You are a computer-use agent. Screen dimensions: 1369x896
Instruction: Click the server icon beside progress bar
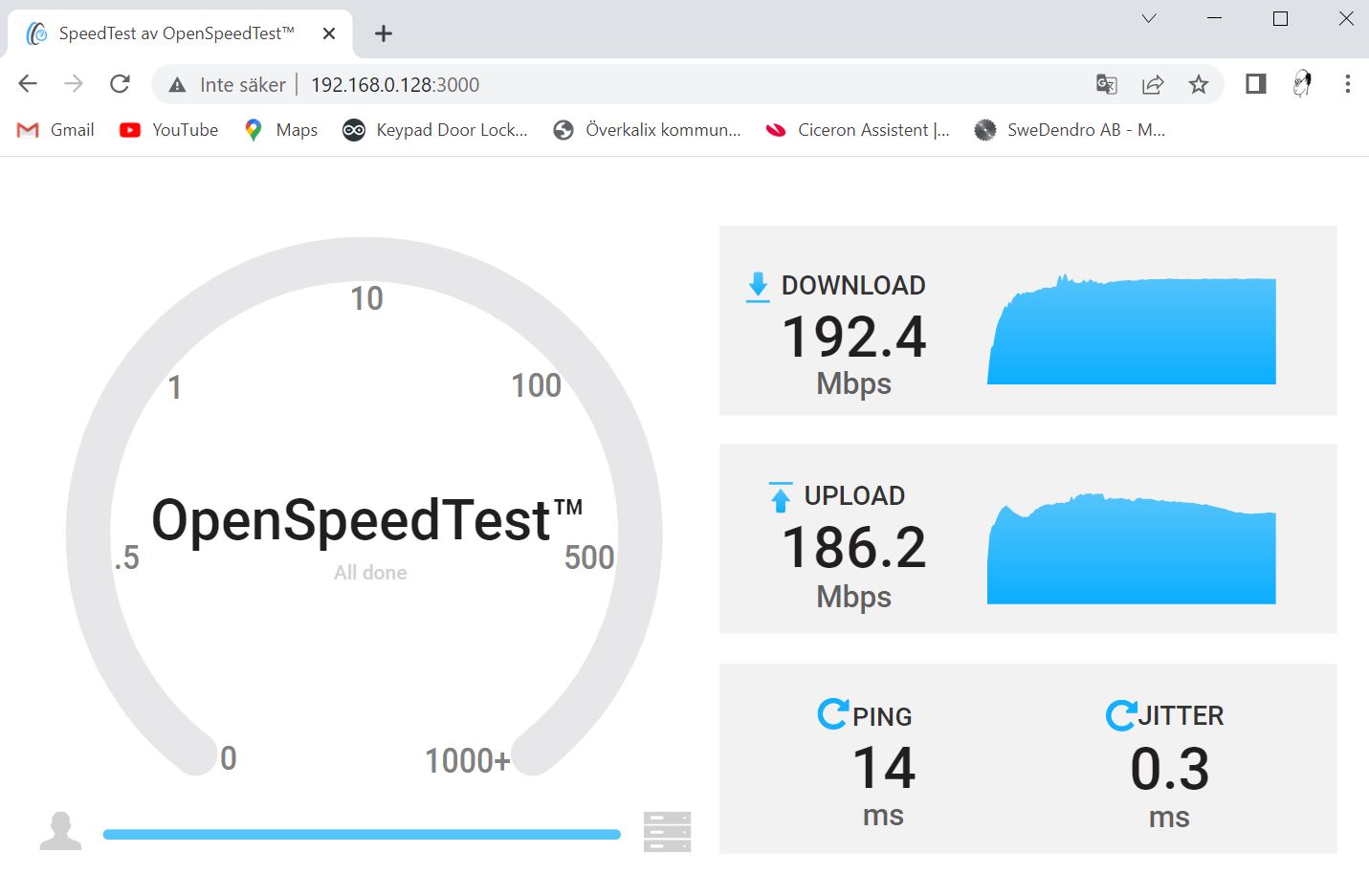667,832
